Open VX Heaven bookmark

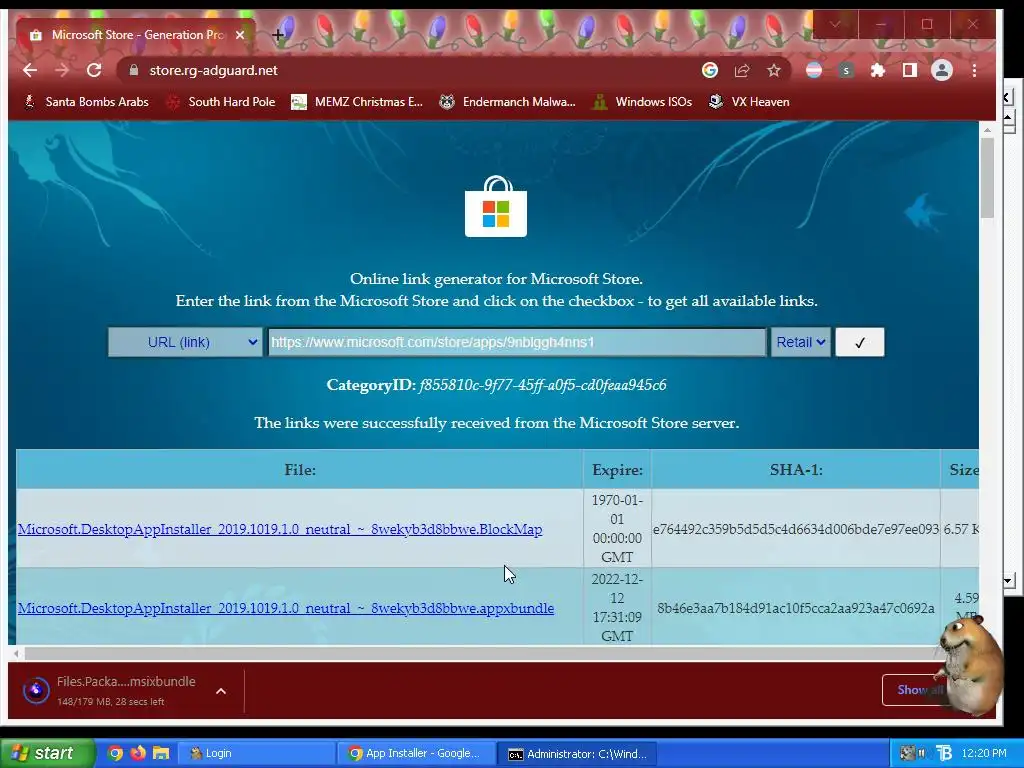point(749,102)
